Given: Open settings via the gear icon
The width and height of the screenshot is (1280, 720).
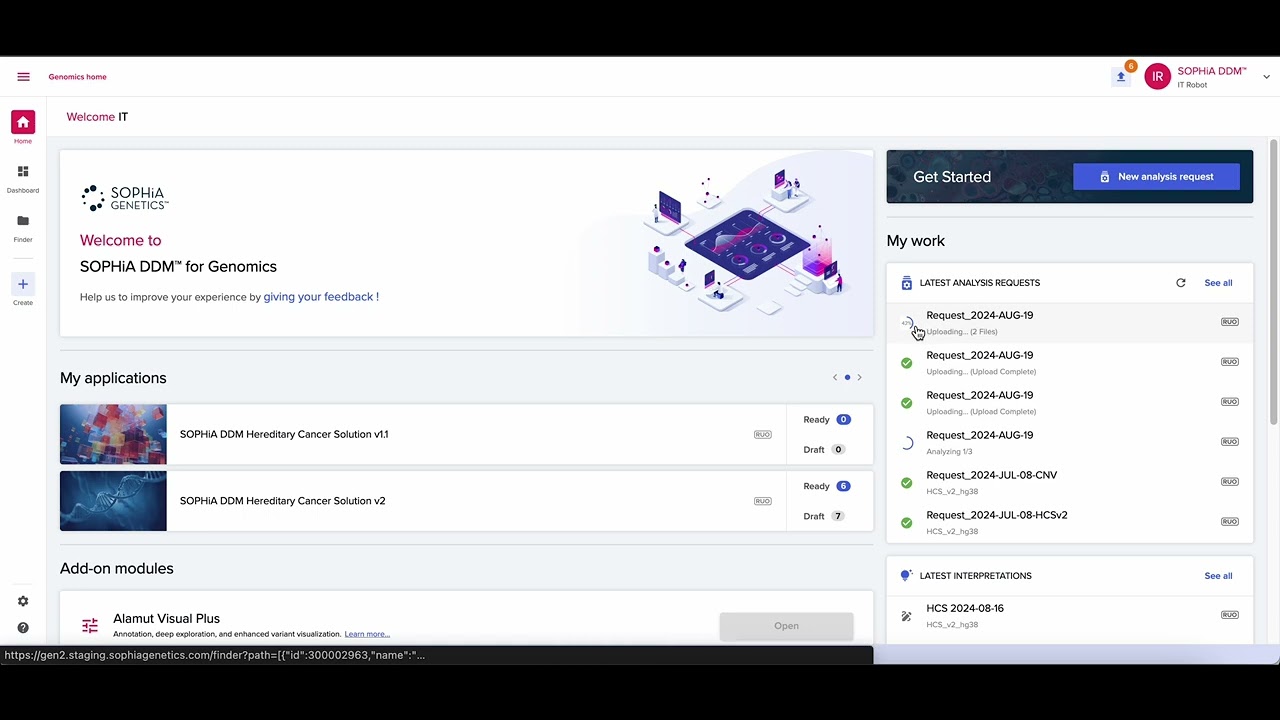Looking at the screenshot, I should [23, 601].
